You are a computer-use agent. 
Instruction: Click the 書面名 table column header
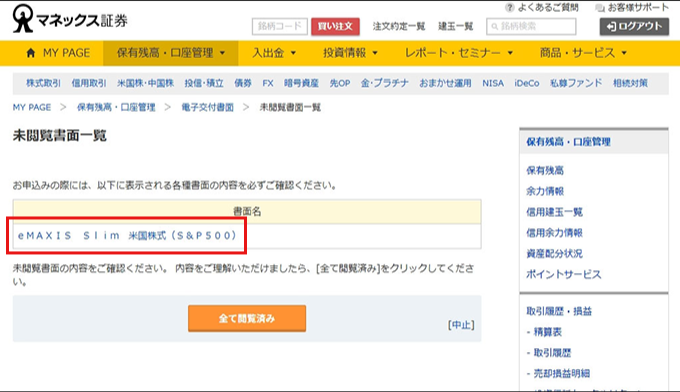coord(247,212)
